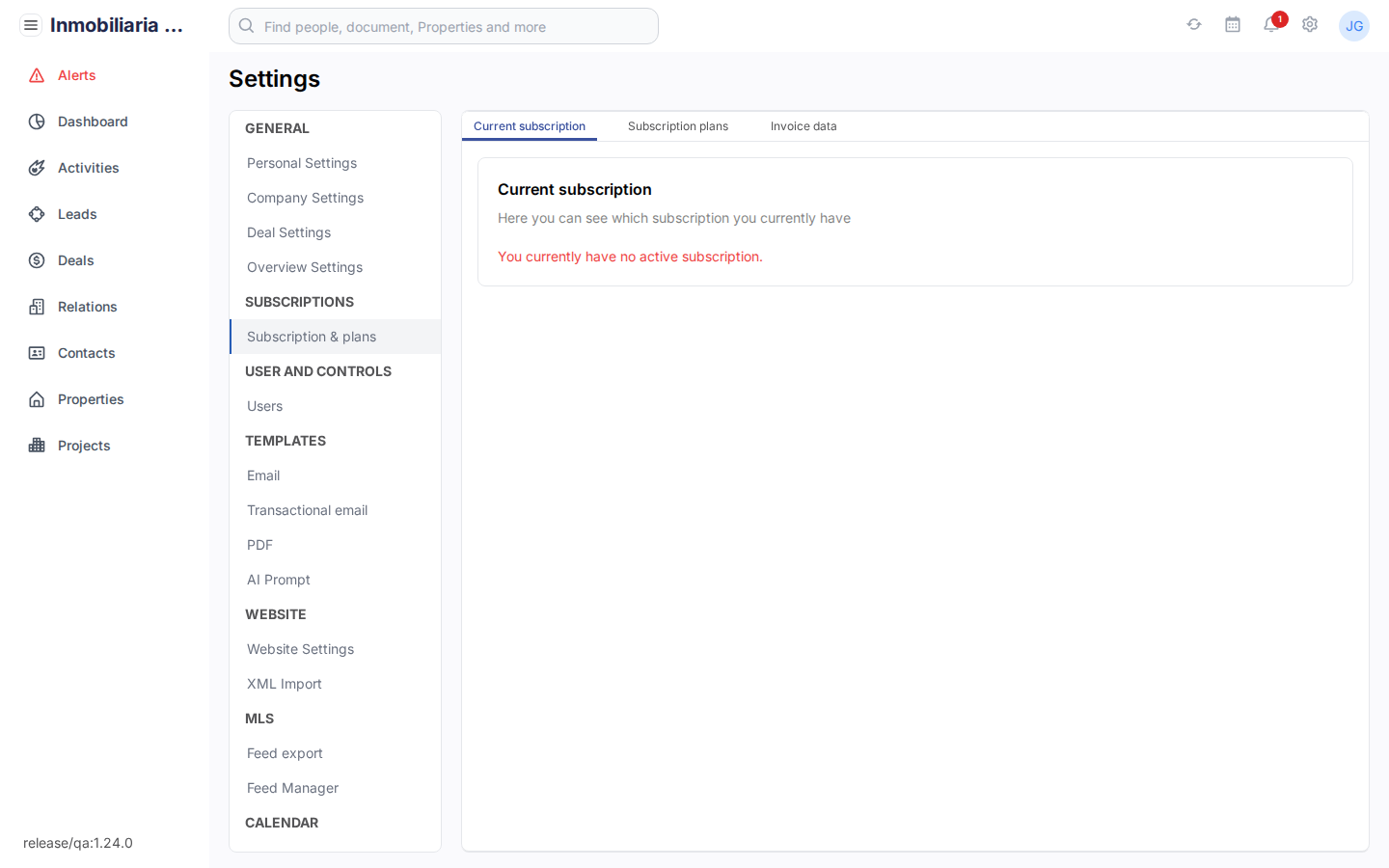Viewport: 1389px width, 868px height.
Task: Select the Dashboard icon
Action: (x=36, y=122)
